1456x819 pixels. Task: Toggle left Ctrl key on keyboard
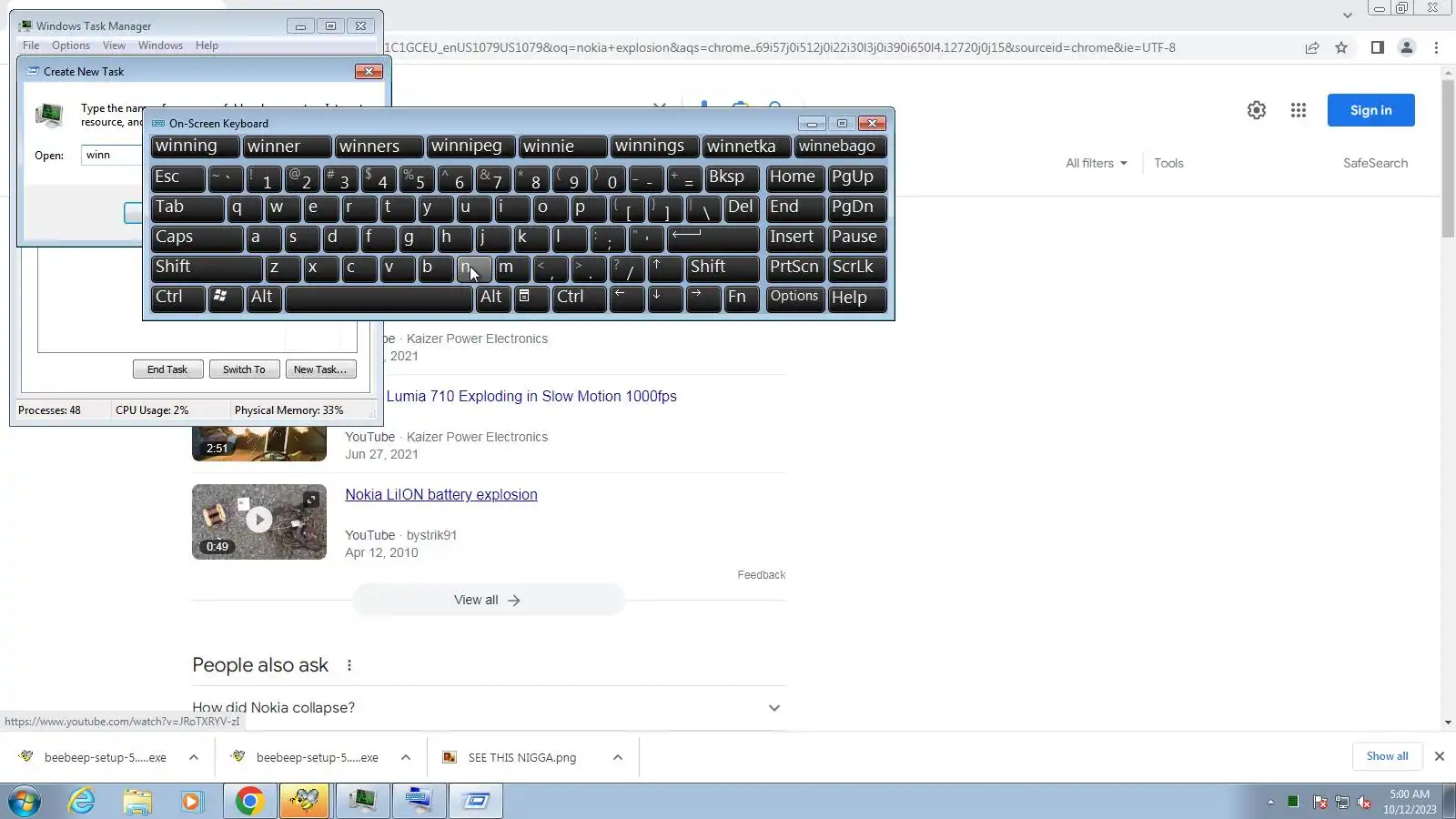(x=178, y=298)
